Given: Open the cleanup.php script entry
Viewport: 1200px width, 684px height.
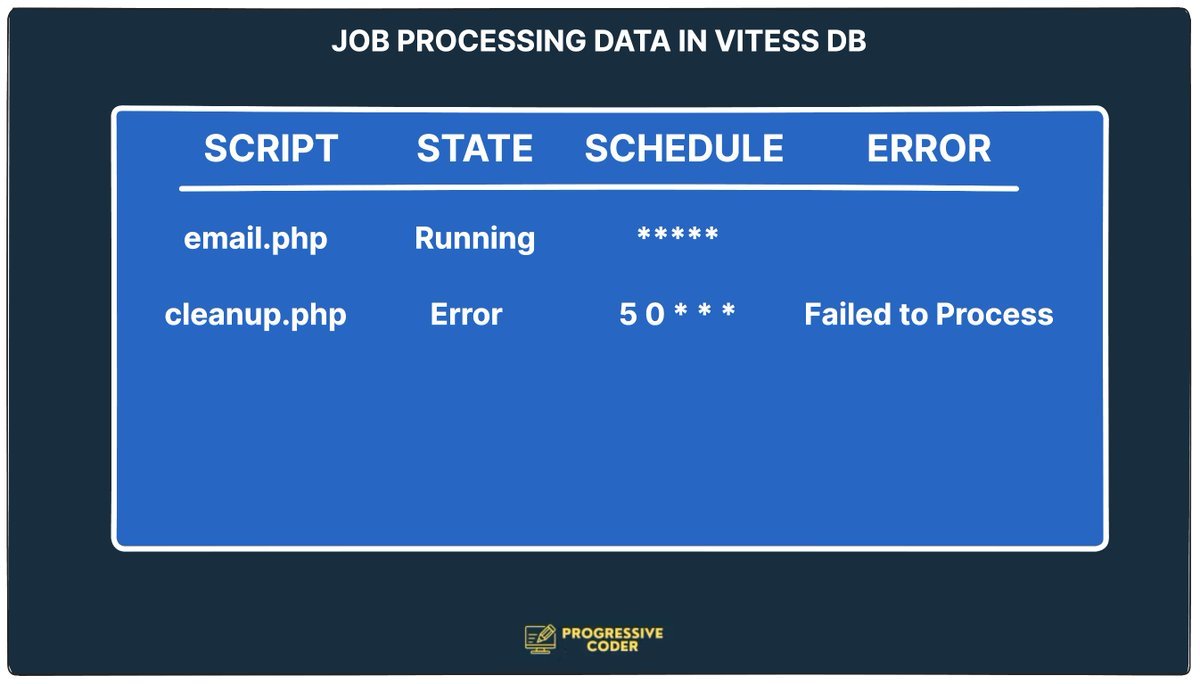Looking at the screenshot, I should [x=255, y=315].
